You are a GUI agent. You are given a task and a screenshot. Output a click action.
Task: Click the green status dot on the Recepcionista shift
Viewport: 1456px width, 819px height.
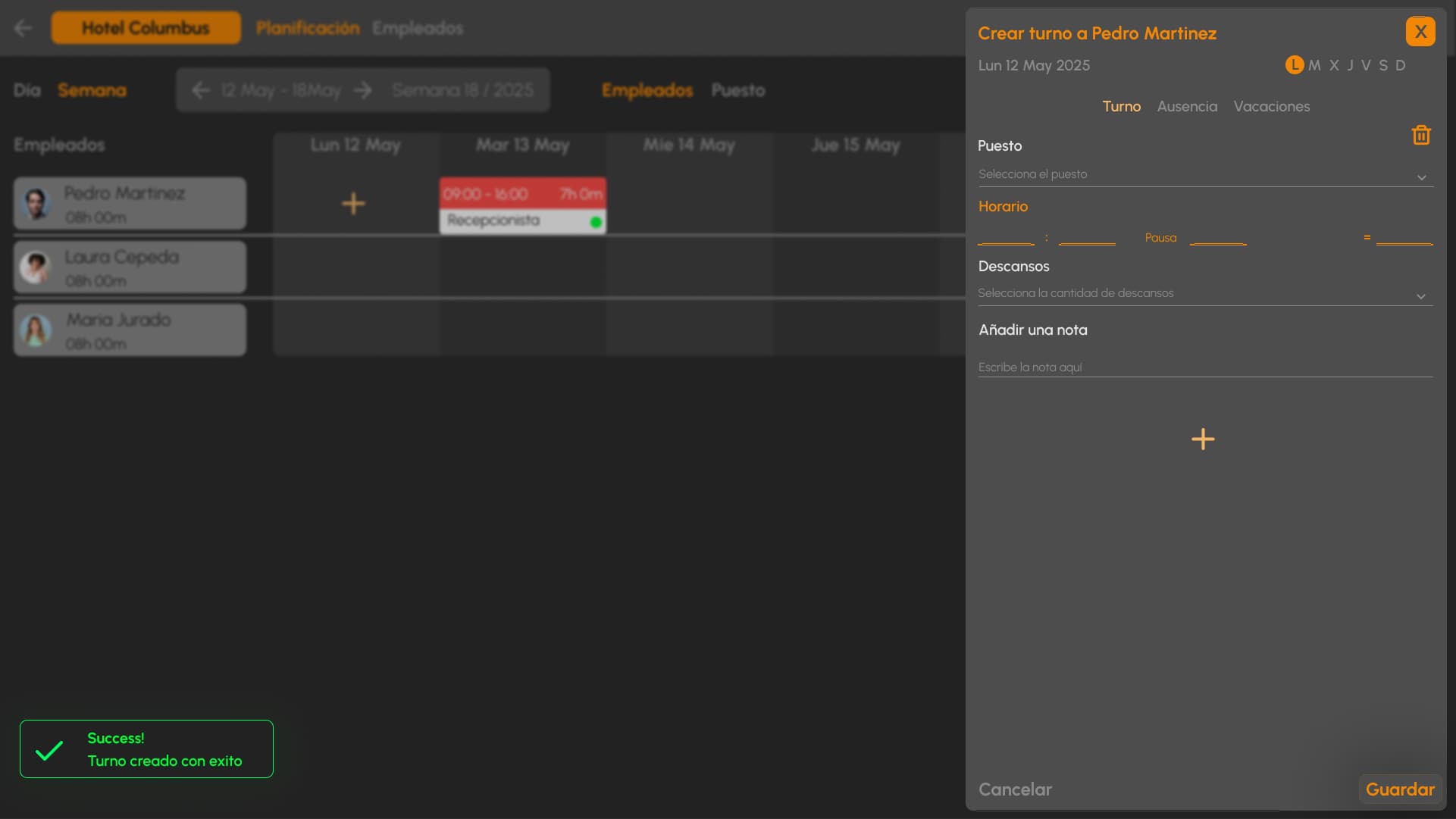(595, 220)
